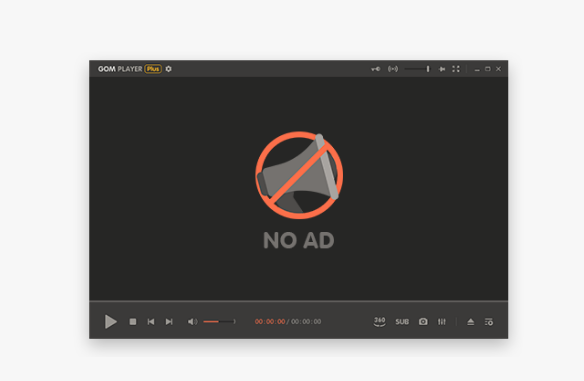Click the GOM PLAYER Plus logo
This screenshot has width=584, height=381.
[130, 69]
